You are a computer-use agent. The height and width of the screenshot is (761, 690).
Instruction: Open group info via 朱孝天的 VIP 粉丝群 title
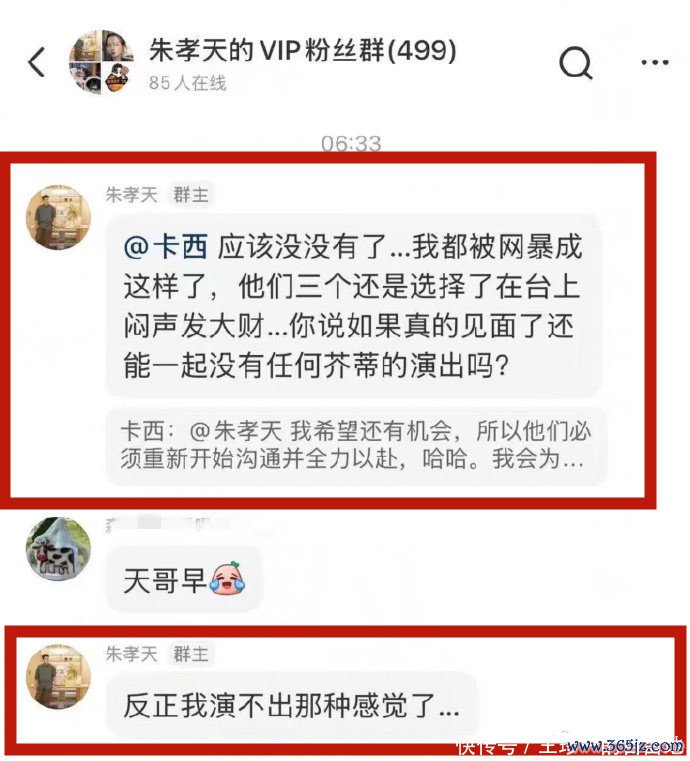coord(303,50)
